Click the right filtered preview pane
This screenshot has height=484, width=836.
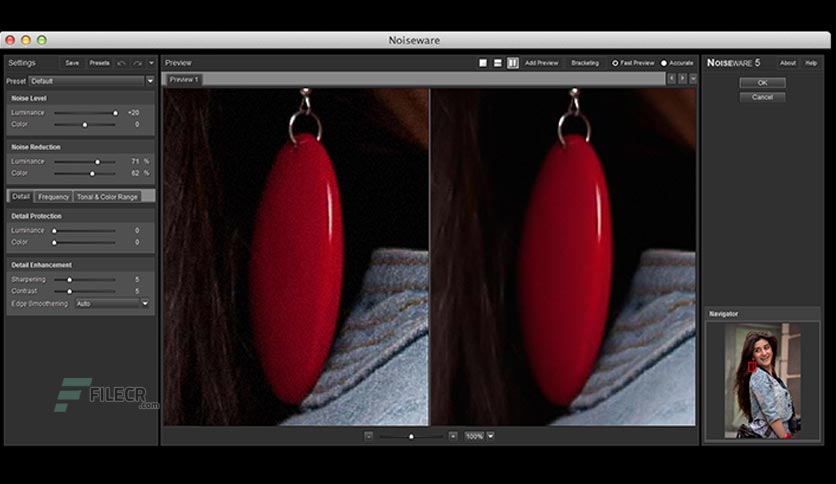(564, 257)
